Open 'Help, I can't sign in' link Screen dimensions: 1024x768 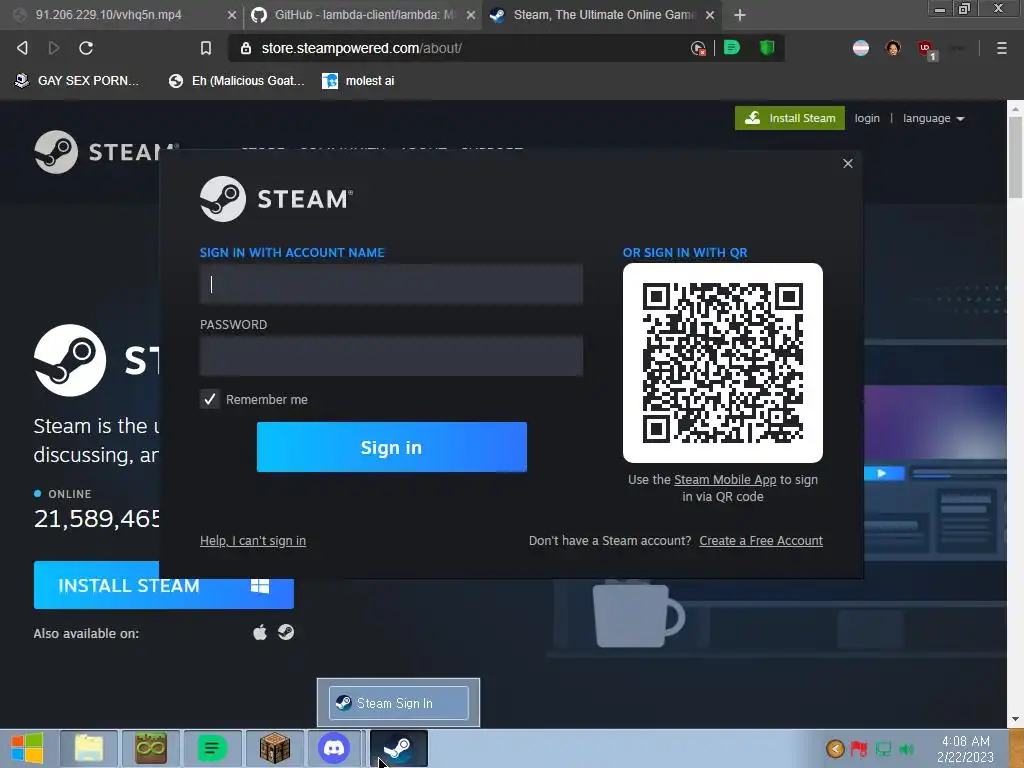[253, 541]
